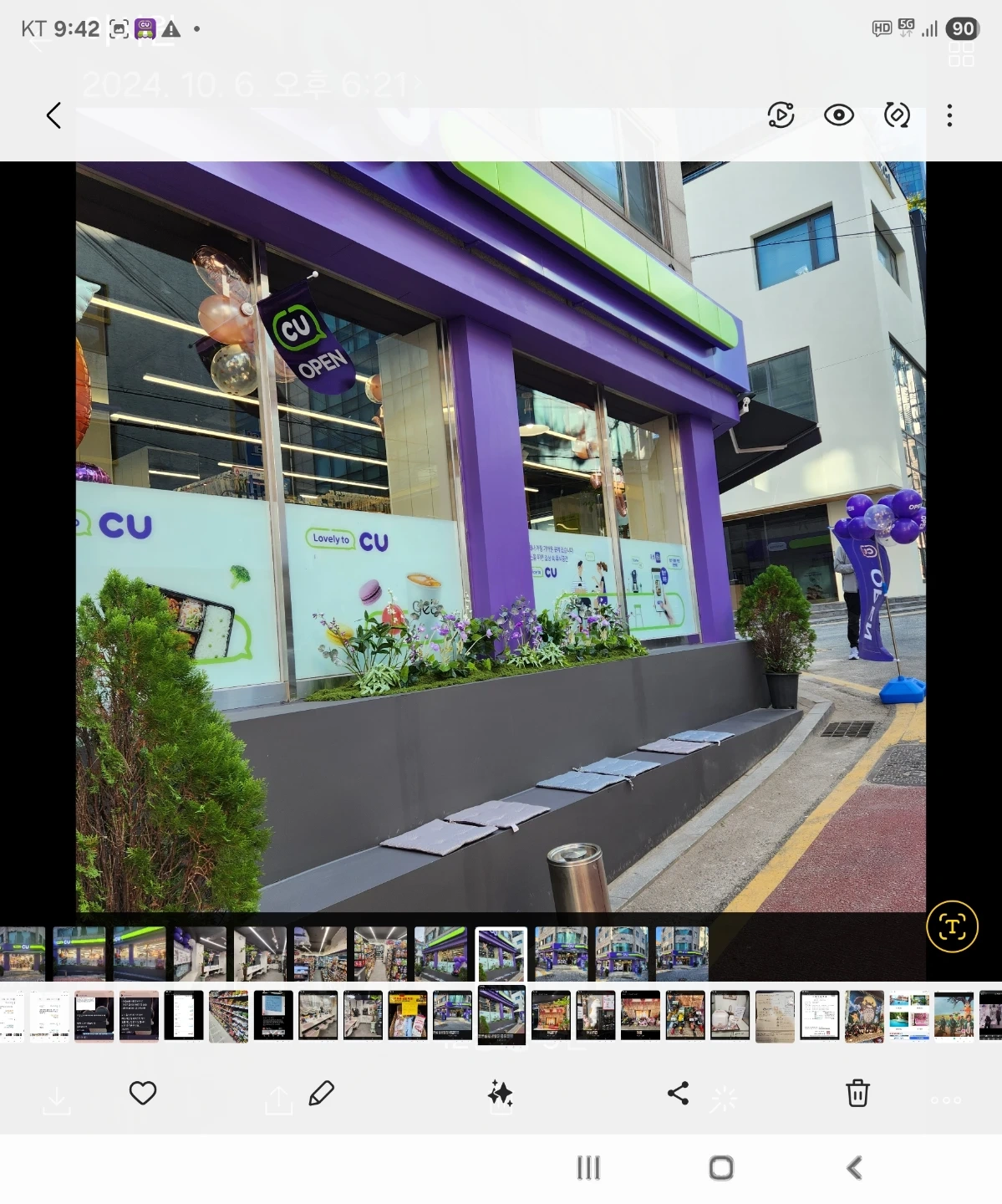Select the enlarged current thumbnail in lower filmstrip
The width and height of the screenshot is (1002, 1204).
click(x=501, y=1015)
